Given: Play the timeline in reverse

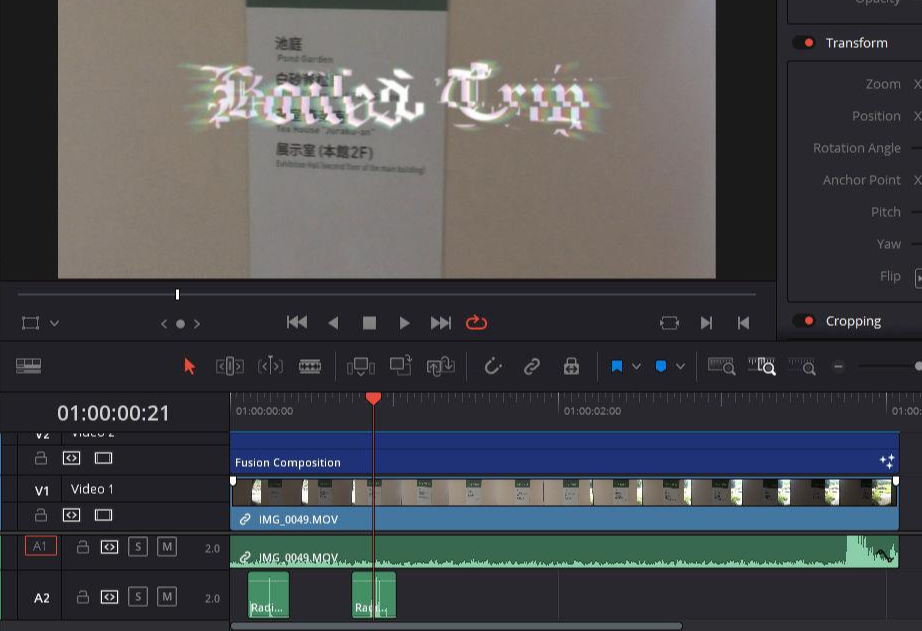Looking at the screenshot, I should 333,323.
